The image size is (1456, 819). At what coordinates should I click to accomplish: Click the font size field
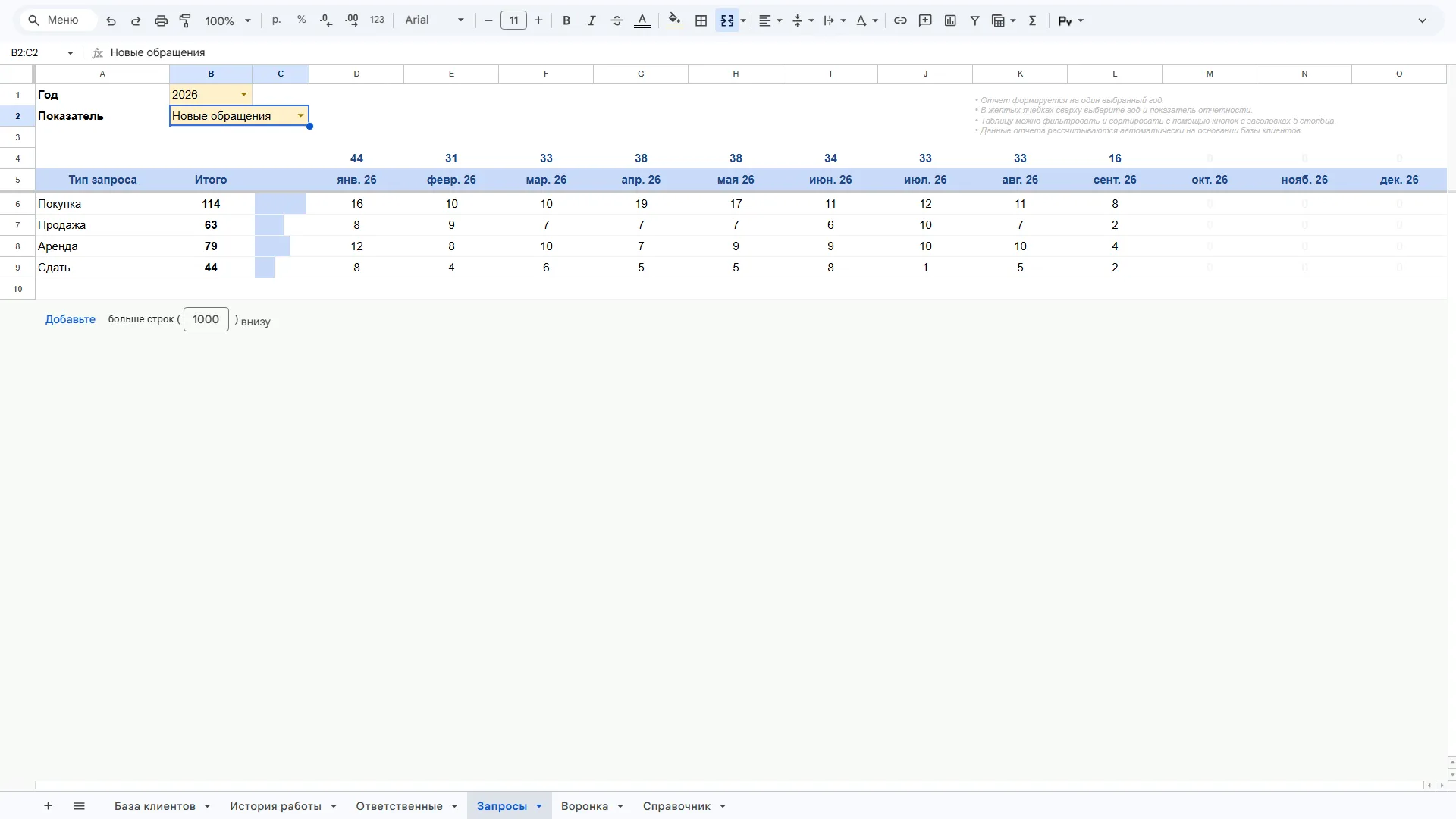tap(513, 20)
